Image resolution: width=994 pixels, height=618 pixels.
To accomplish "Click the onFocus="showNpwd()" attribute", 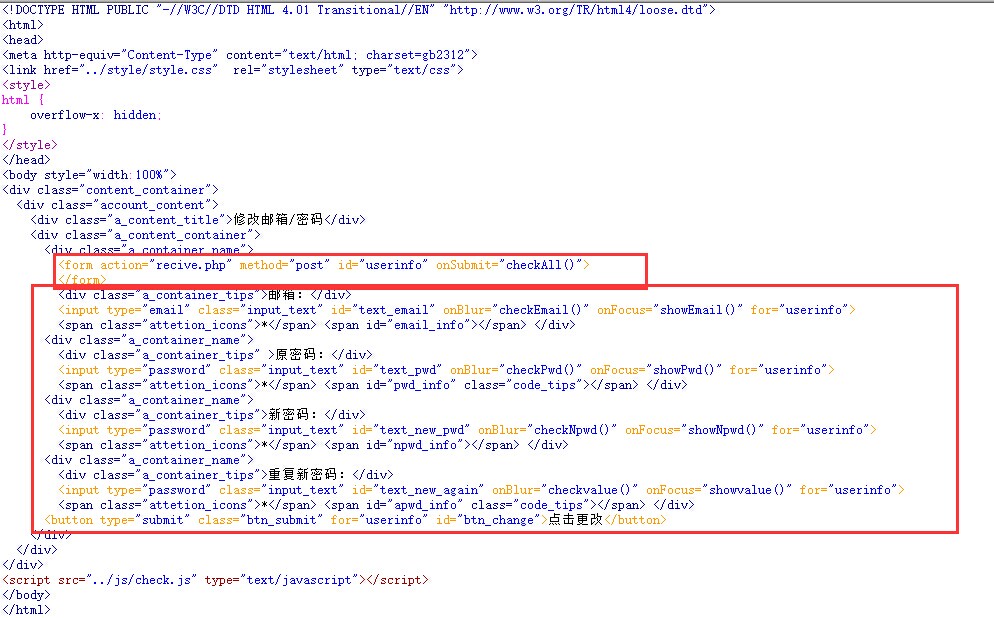I will coord(694,430).
